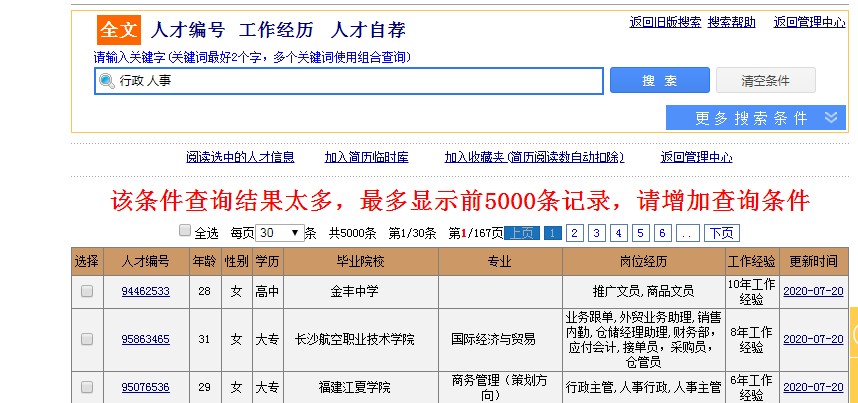Click the 更新时间 column header
This screenshot has height=403, width=858.
pos(814,261)
